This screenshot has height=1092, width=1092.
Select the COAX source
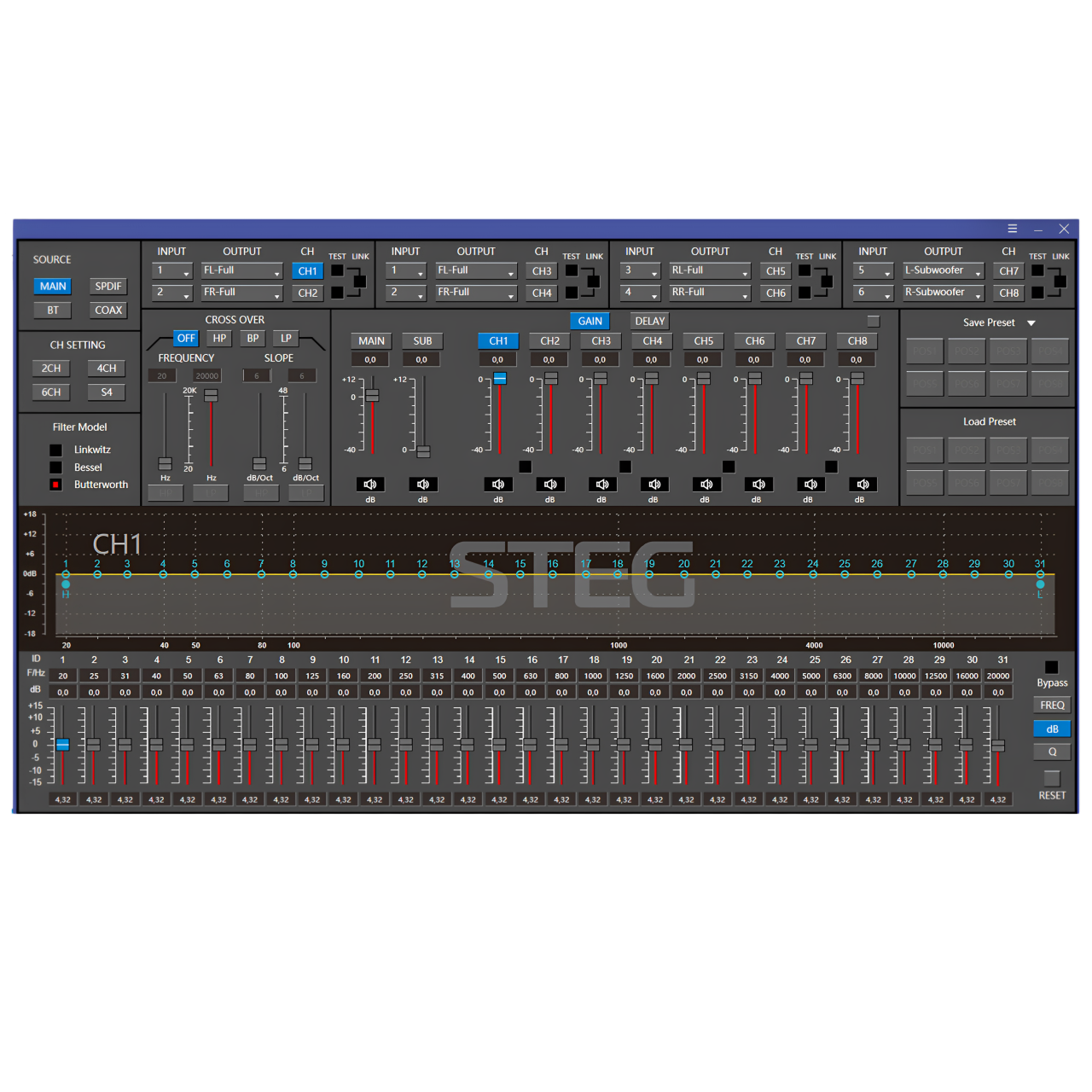108,311
